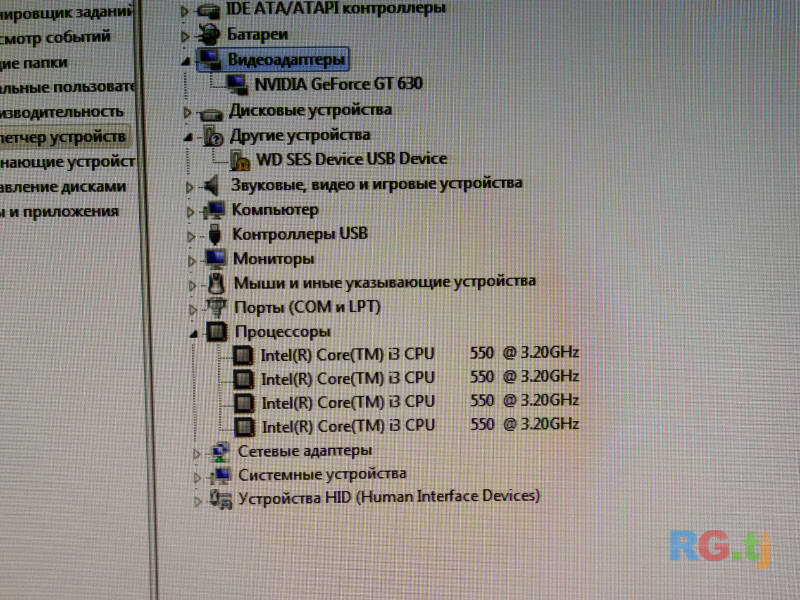Click the IDE ATA/ATAPI controllers icon

point(209,10)
